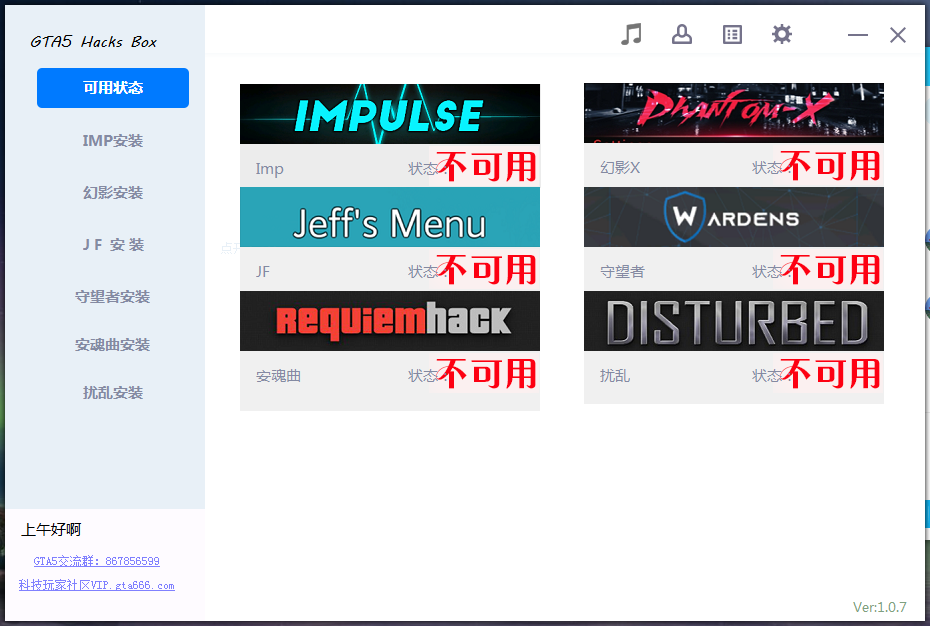The image size is (930, 626).
Task: Select the Jeff's Menu banner
Action: pos(390,218)
